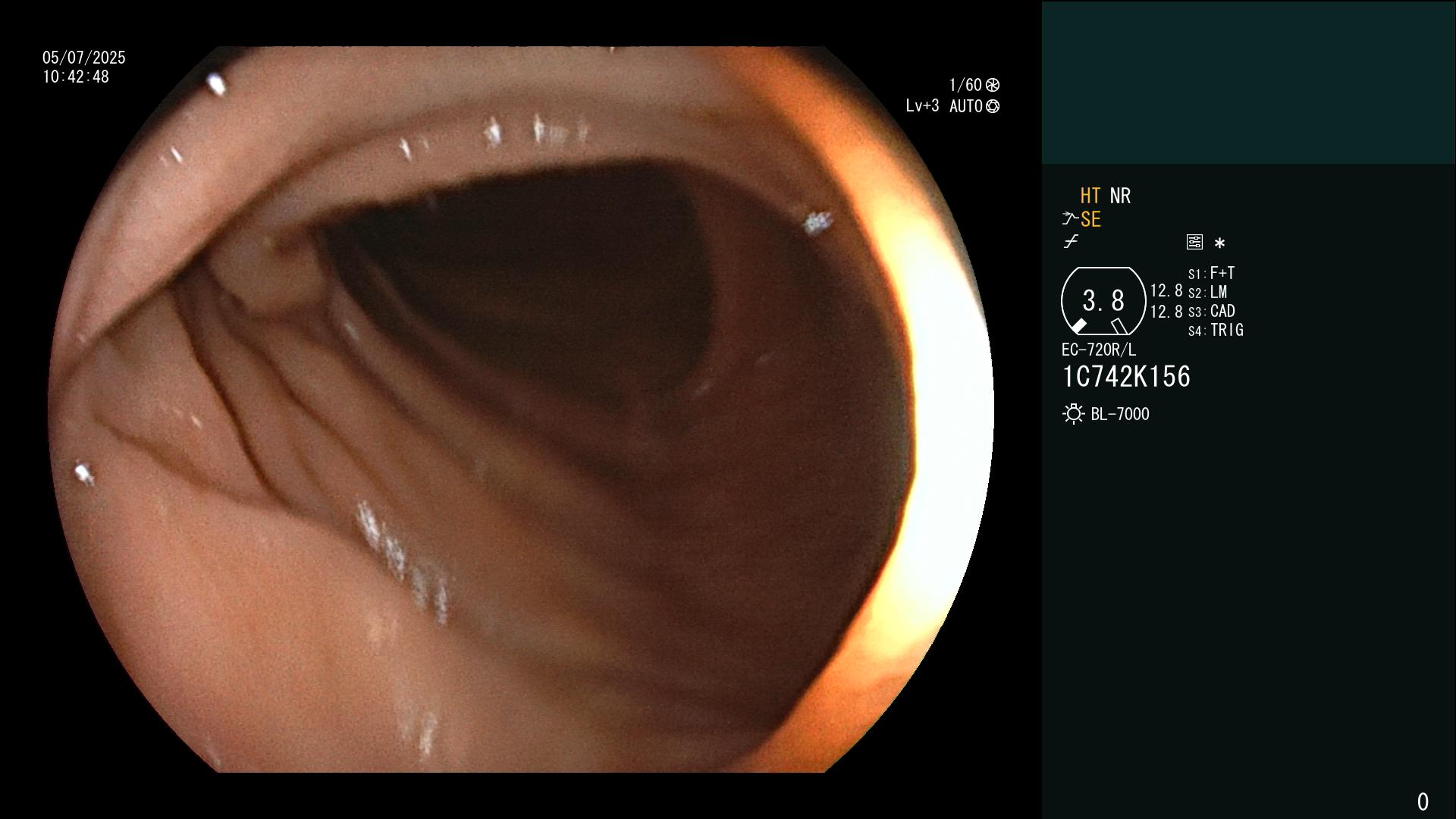This screenshot has width=1456, height=819.
Task: Click the orange SE indicator
Action: click(1090, 219)
